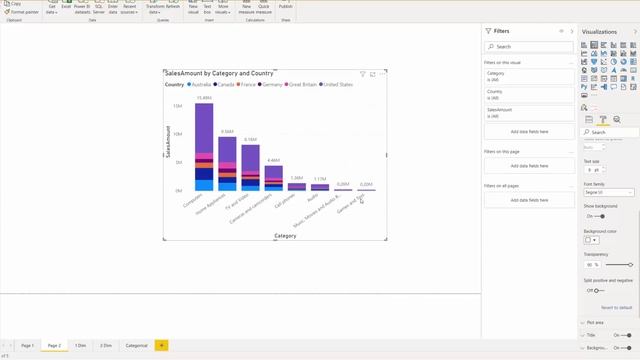Insert a Text box from ribbon
This screenshot has width=640, height=360.
207,7
